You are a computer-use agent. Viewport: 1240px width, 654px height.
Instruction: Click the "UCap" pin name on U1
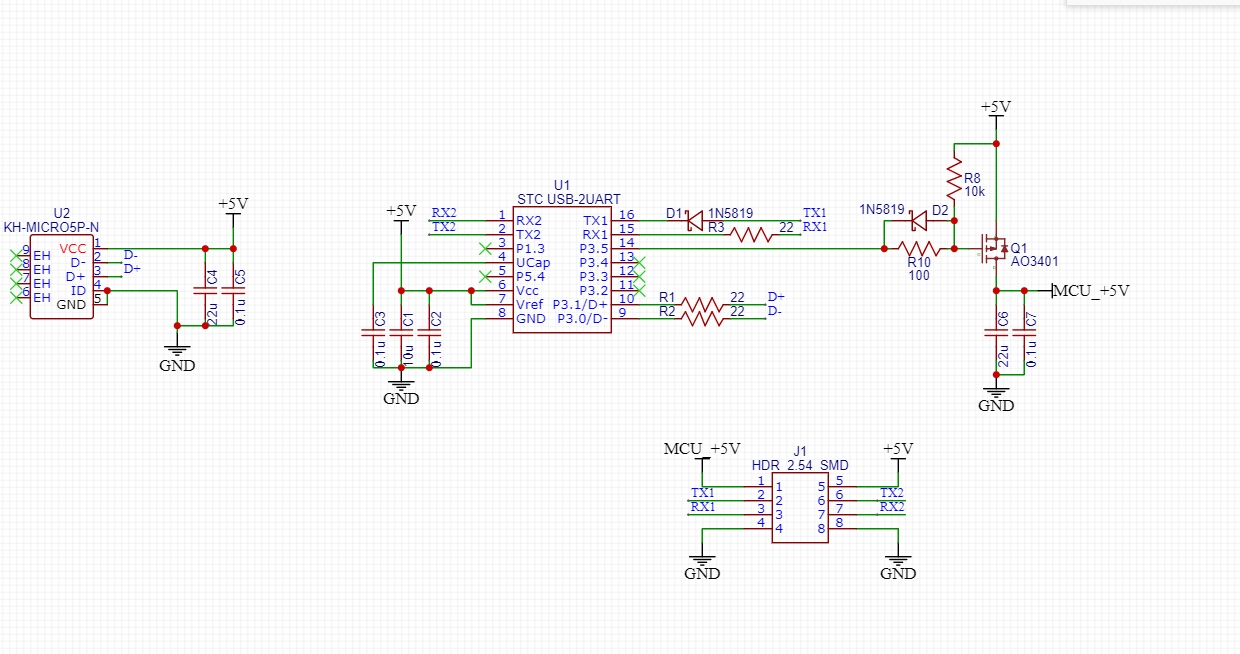click(x=533, y=262)
